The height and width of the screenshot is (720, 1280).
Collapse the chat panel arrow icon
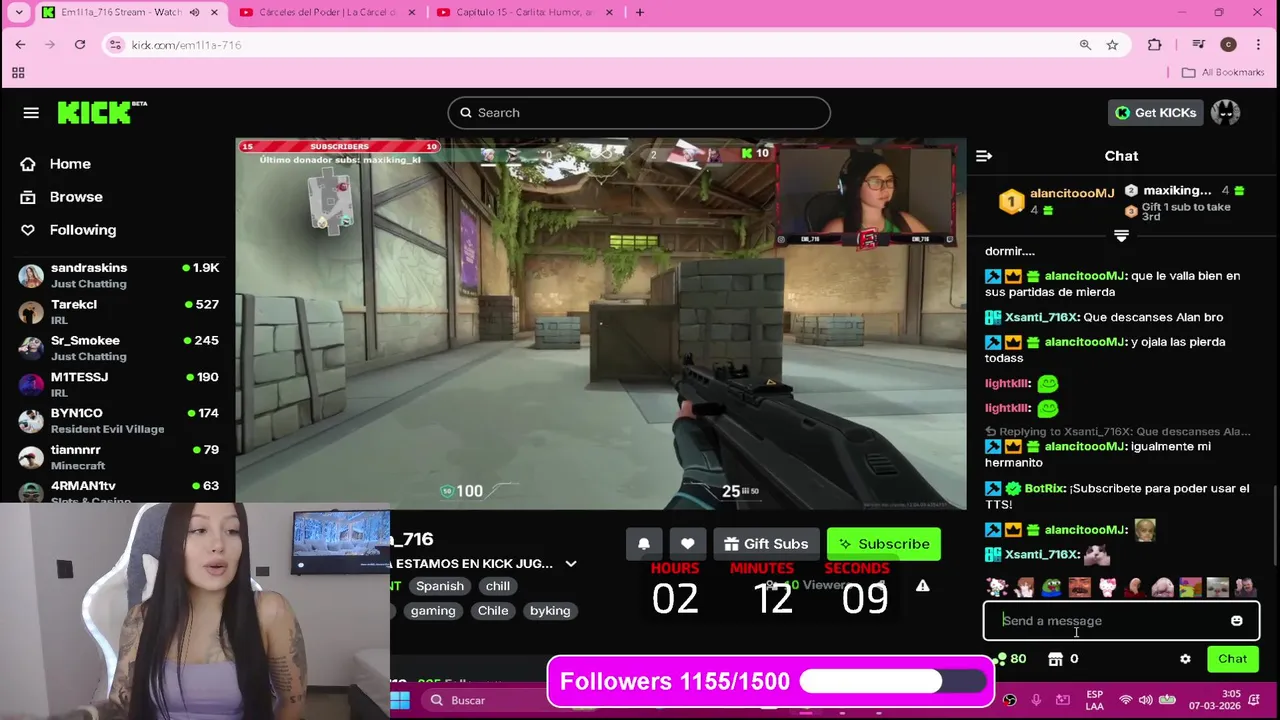pos(984,156)
